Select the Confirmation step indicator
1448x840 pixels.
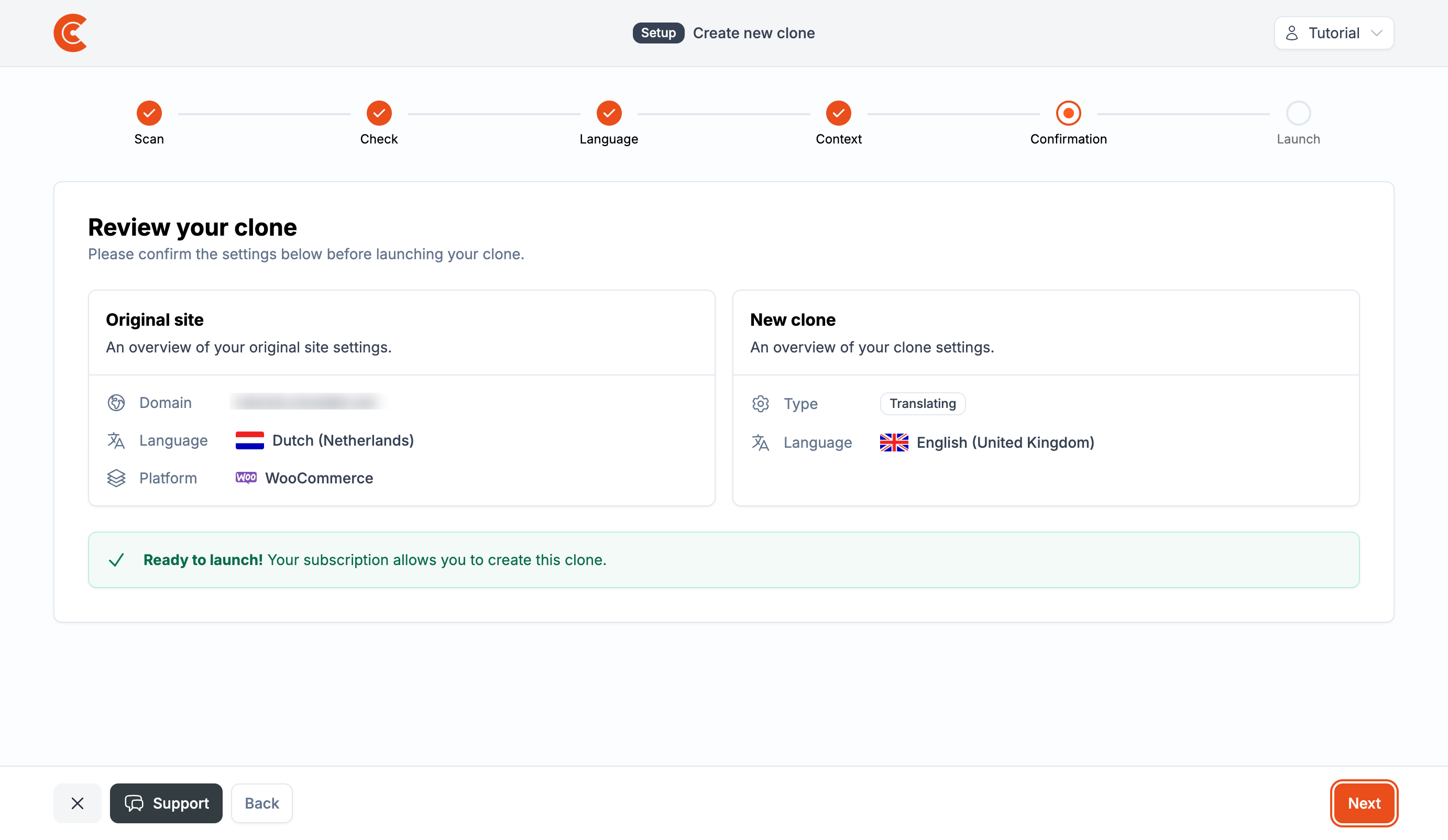[x=1068, y=113]
